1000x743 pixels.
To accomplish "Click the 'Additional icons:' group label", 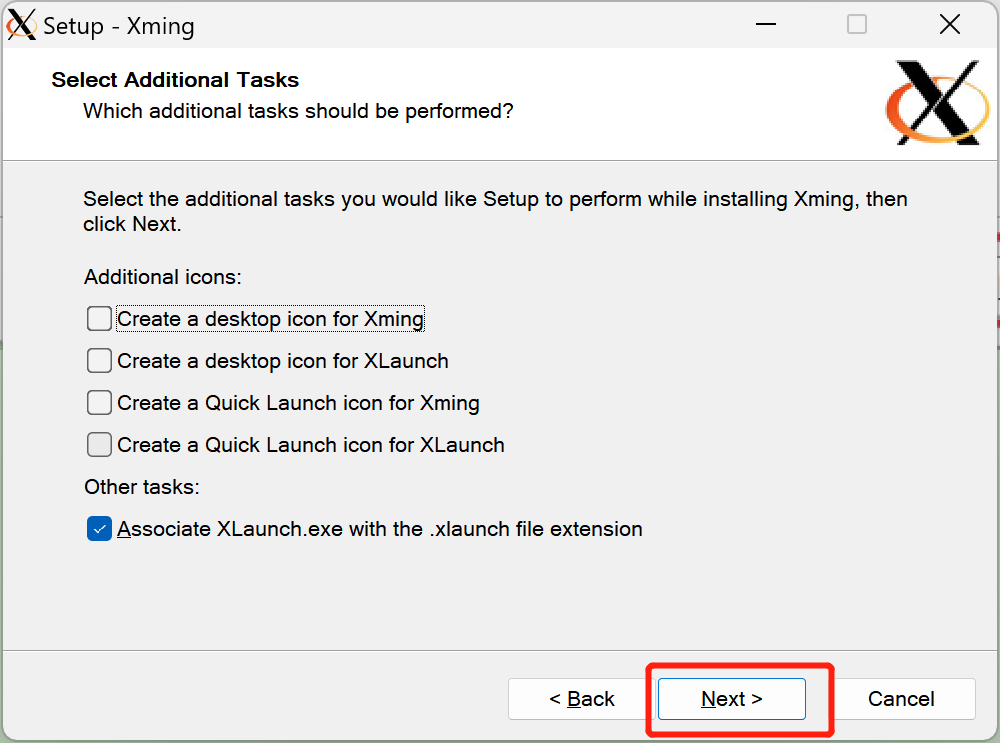I will 163,277.
